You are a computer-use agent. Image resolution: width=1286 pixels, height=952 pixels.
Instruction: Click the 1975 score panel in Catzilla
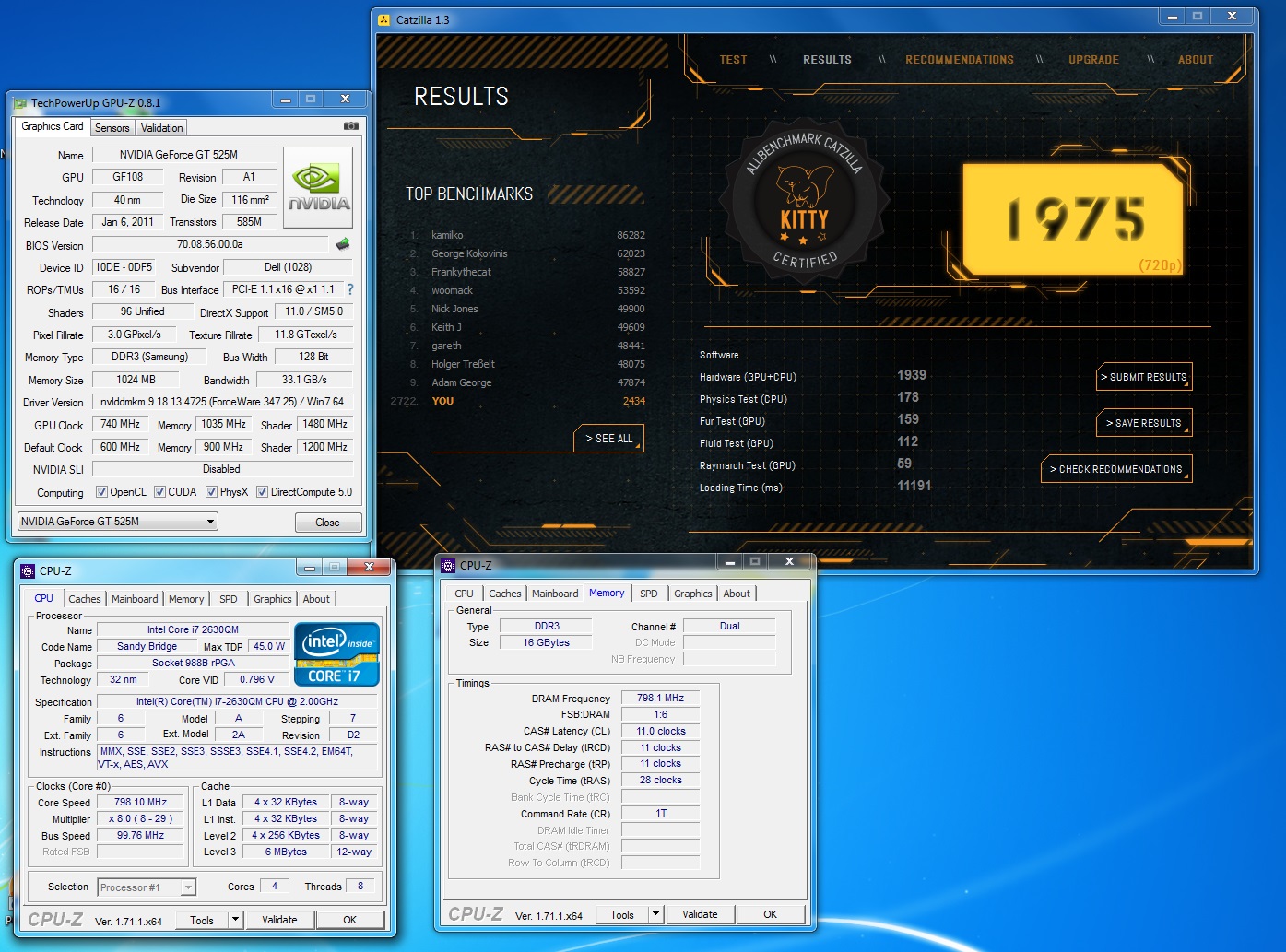coord(1072,220)
